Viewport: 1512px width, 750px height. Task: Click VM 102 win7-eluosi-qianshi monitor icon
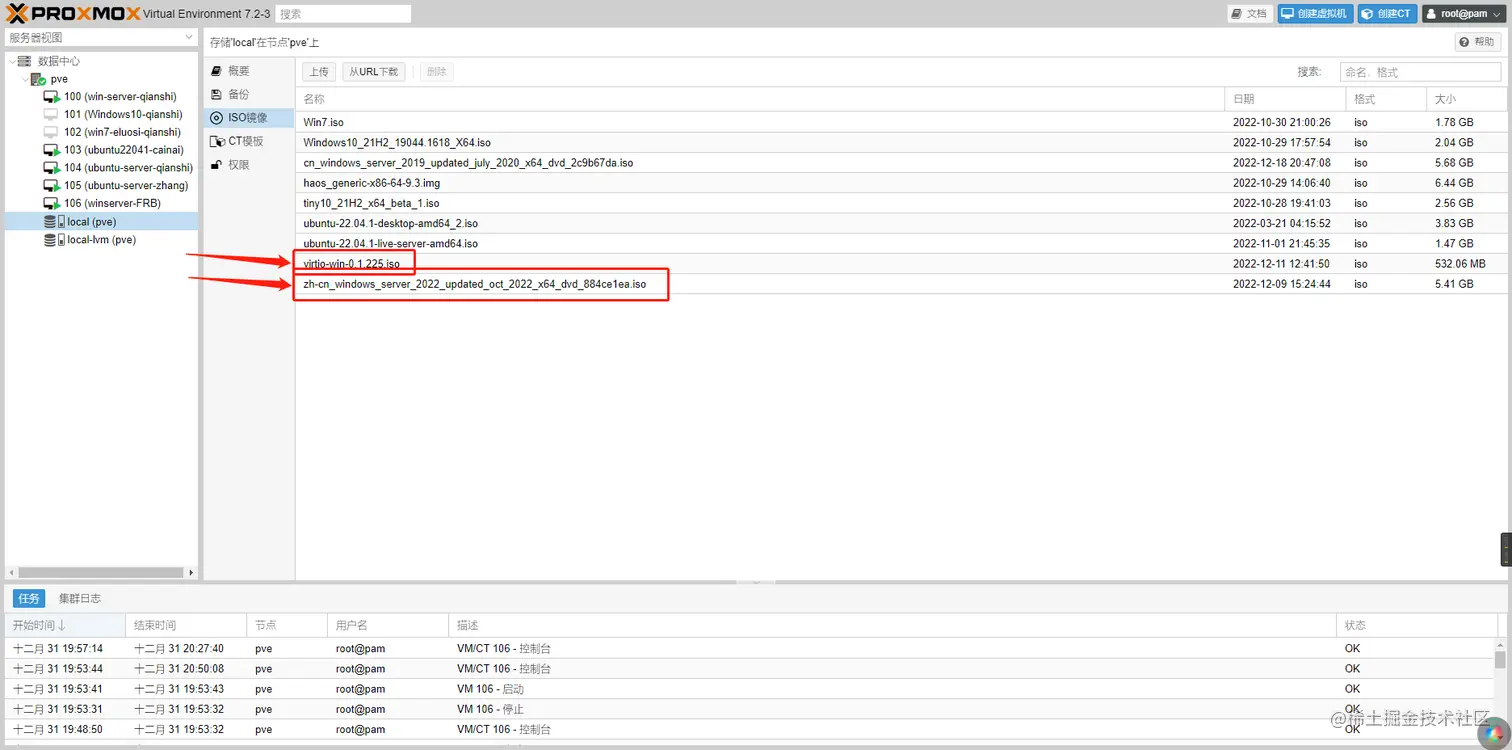point(51,132)
